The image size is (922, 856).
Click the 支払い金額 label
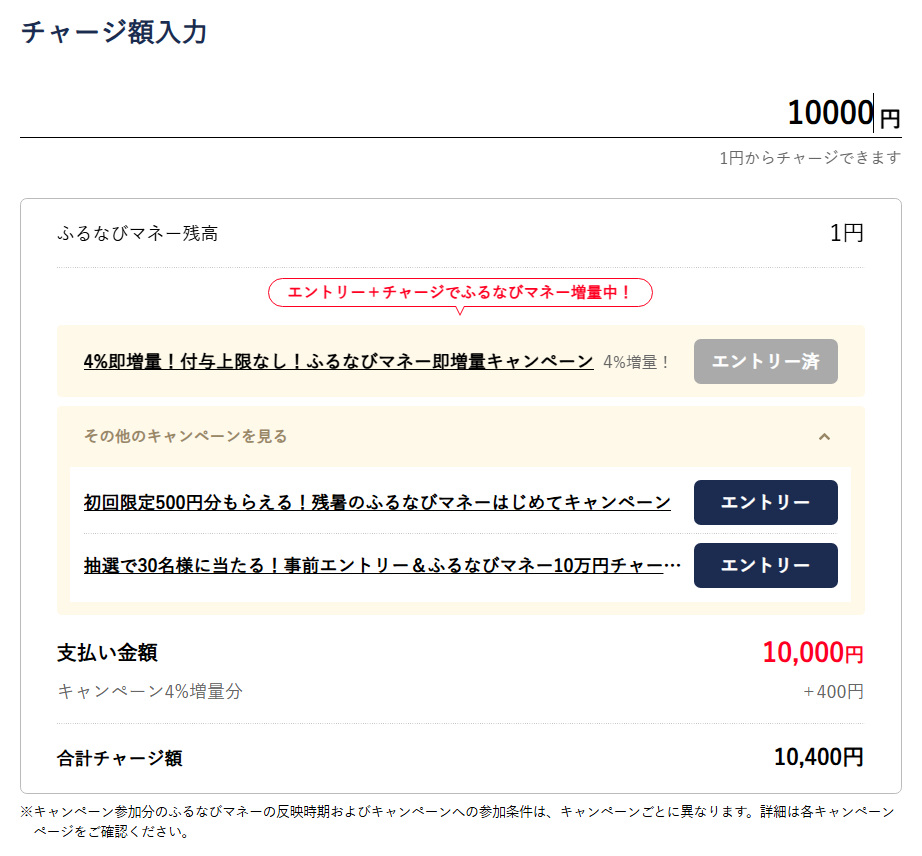pyautogui.click(x=108, y=653)
